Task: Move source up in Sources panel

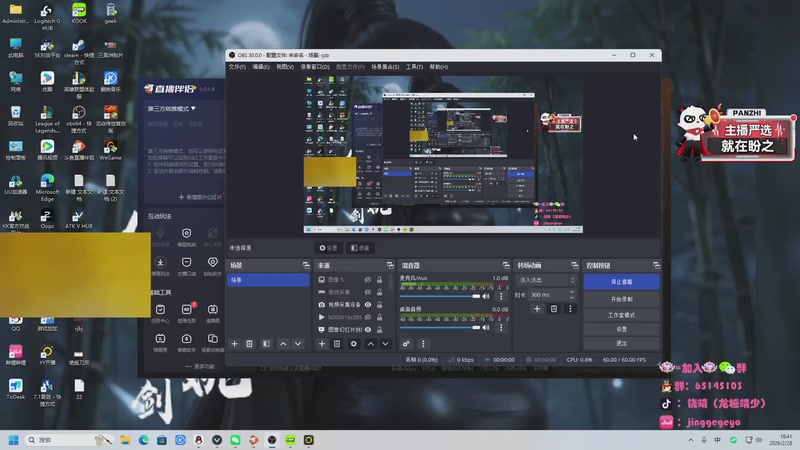Action: (371, 344)
